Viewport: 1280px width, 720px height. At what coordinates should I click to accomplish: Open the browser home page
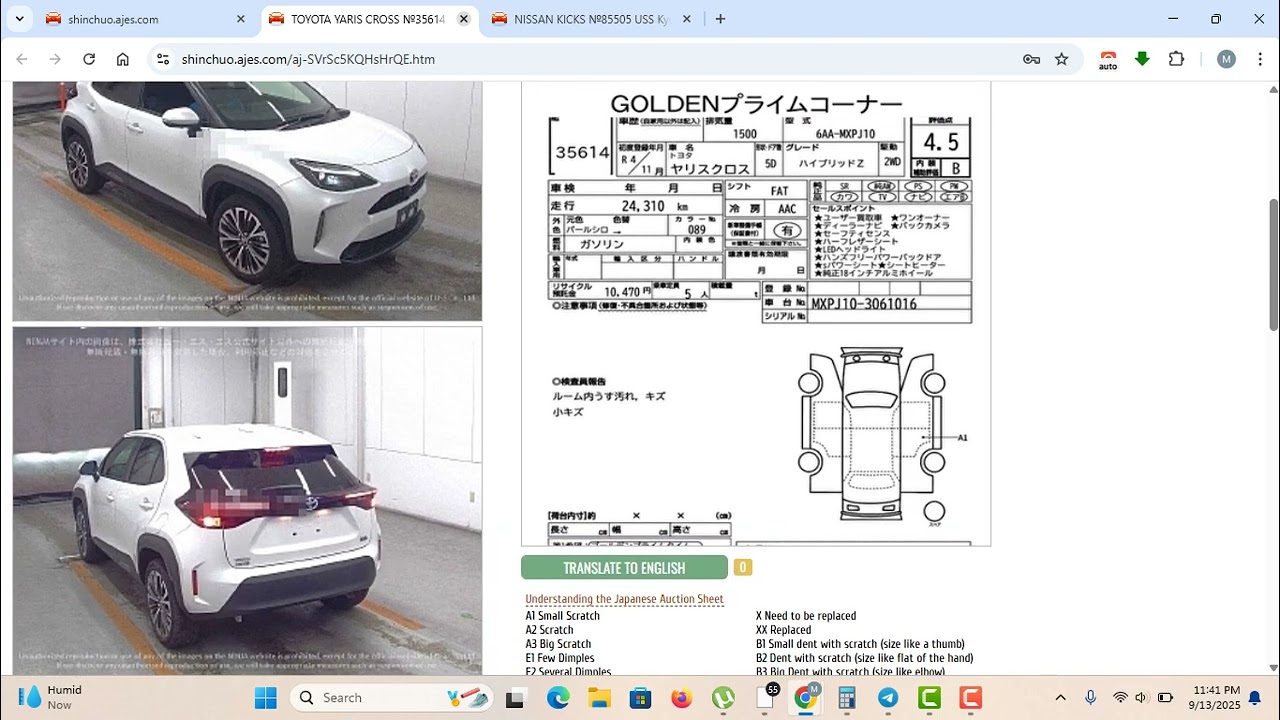(122, 59)
